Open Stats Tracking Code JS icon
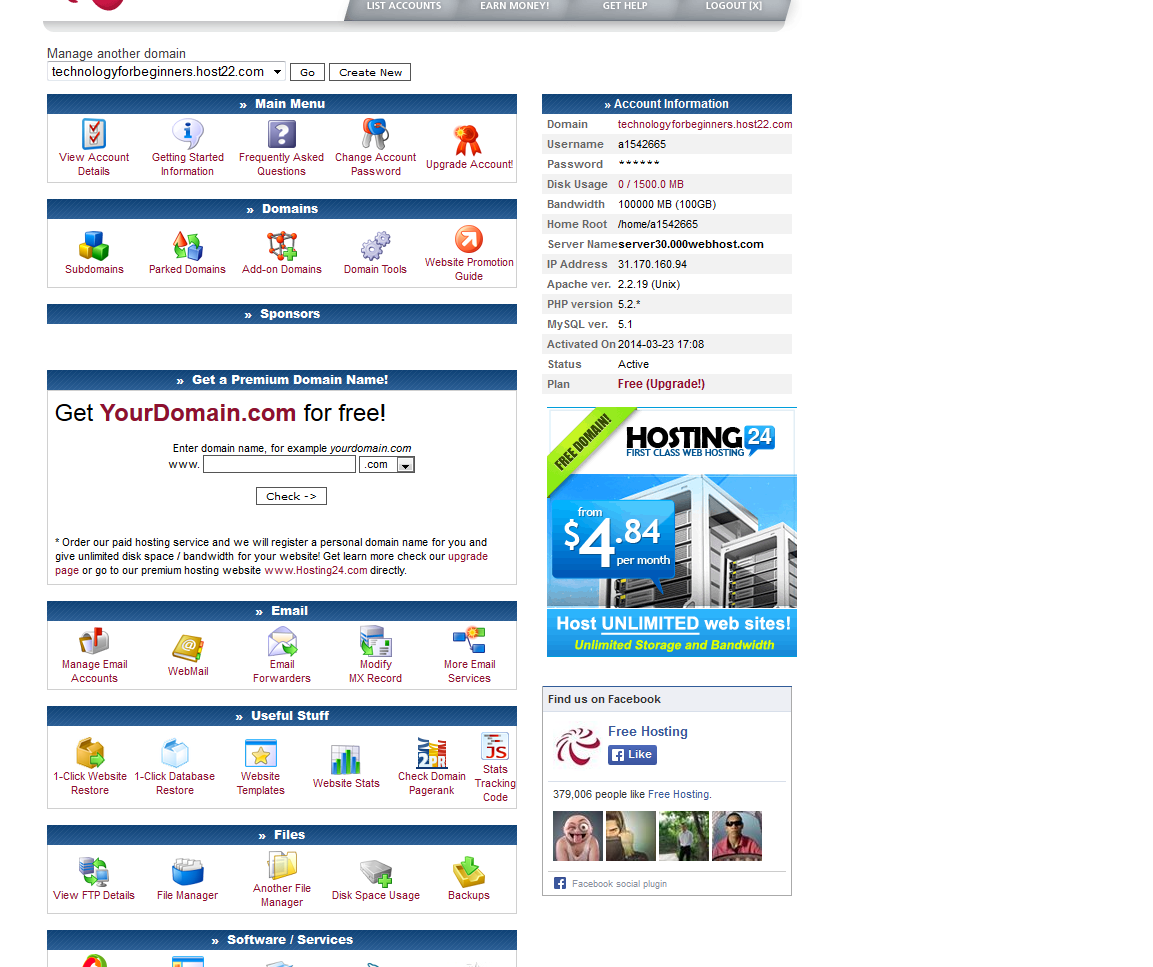This screenshot has width=1153, height=967. click(x=495, y=746)
